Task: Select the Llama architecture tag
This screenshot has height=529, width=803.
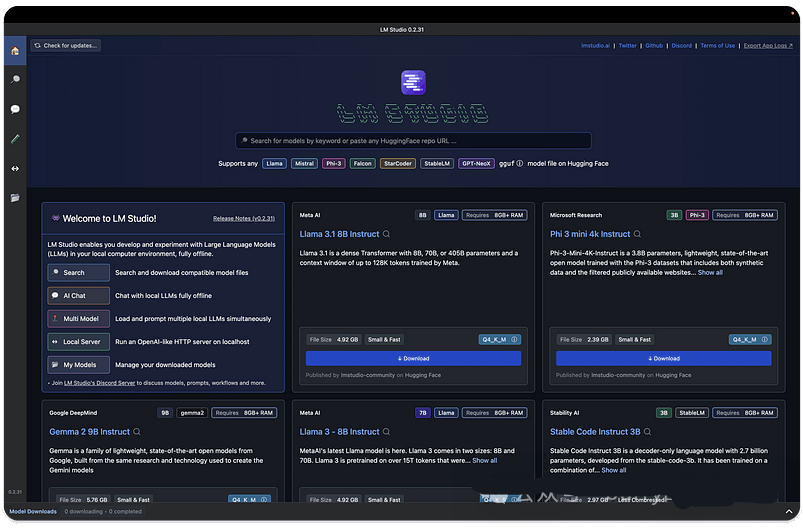Action: (274, 163)
